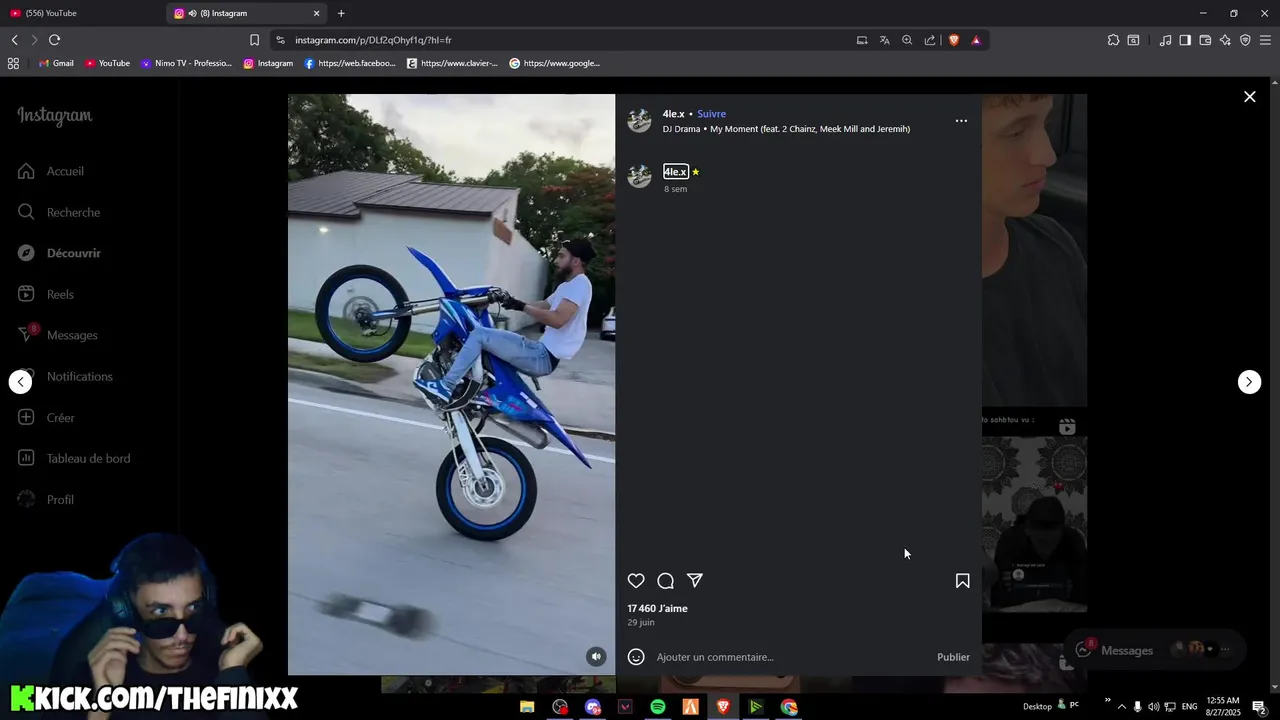Share the post with the paper plane icon
Image resolution: width=1280 pixels, height=720 pixels.
click(x=695, y=580)
